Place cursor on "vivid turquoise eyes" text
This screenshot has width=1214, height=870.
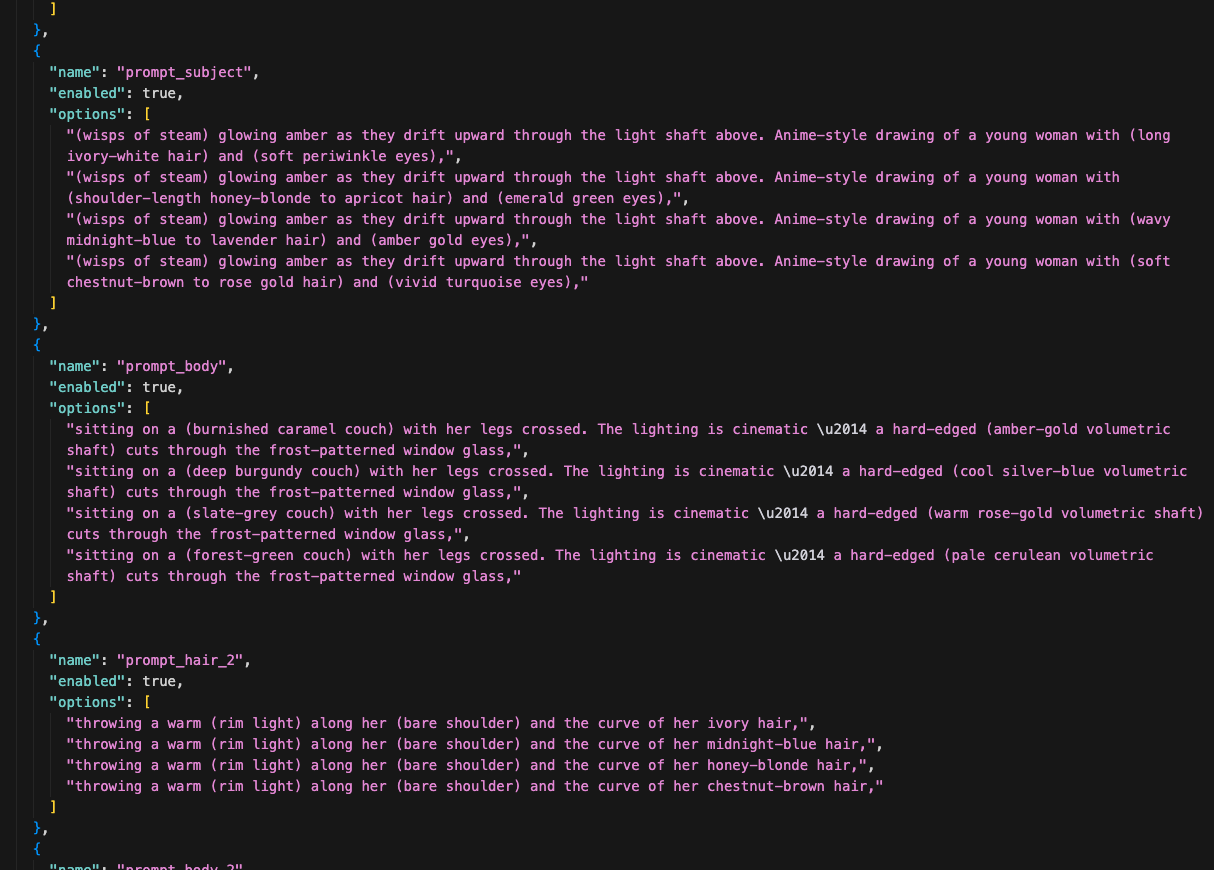point(476,282)
